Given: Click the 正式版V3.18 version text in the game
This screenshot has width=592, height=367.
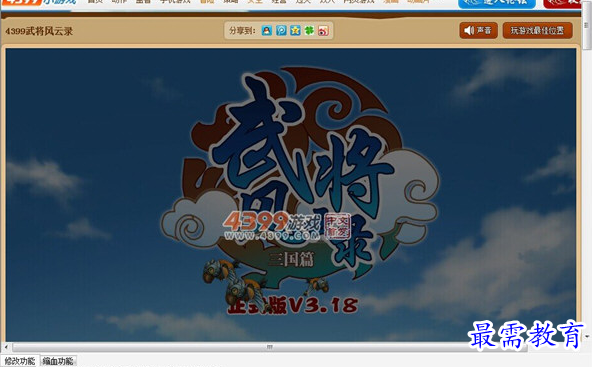Looking at the screenshot, I should click(293, 305).
